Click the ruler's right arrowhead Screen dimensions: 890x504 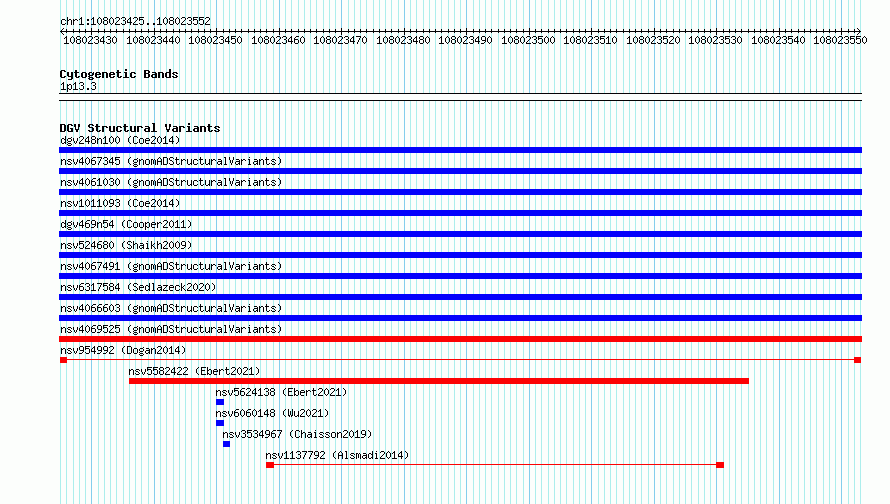coord(859,31)
